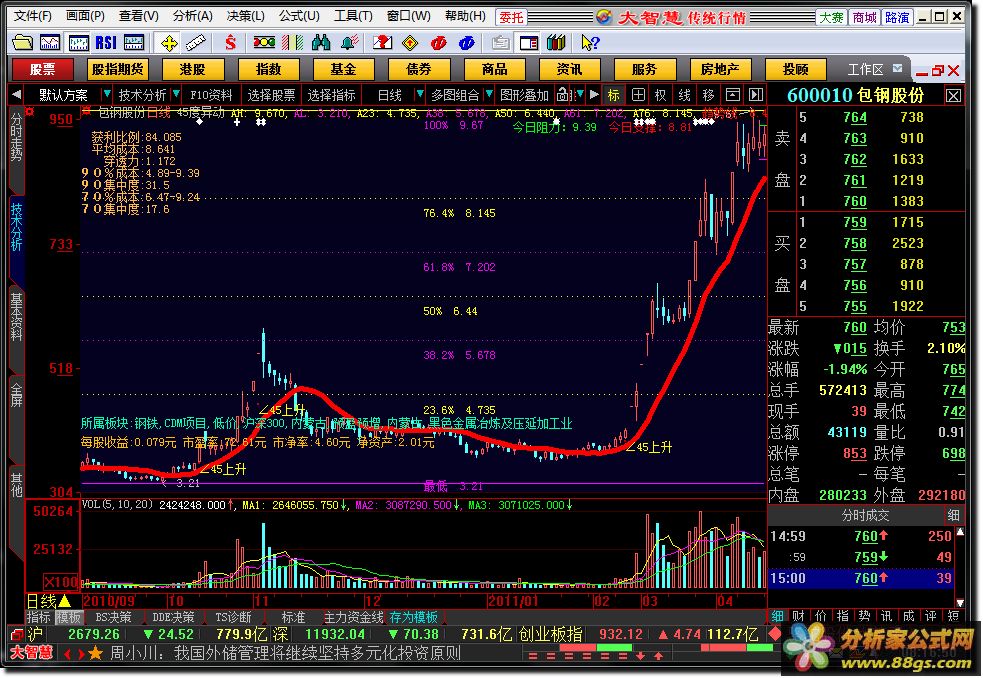Image resolution: width=983 pixels, height=678 pixels.
Task: Click the F10资料 toolbar item
Action: pyautogui.click(x=211, y=95)
